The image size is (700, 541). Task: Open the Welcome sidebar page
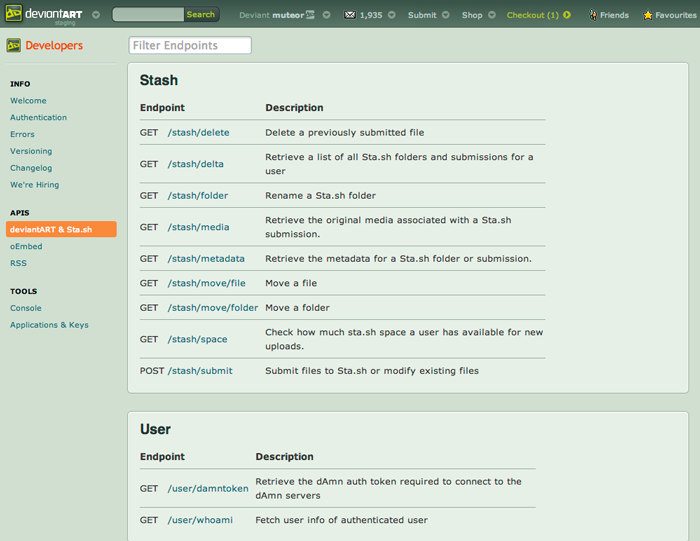tap(28, 100)
